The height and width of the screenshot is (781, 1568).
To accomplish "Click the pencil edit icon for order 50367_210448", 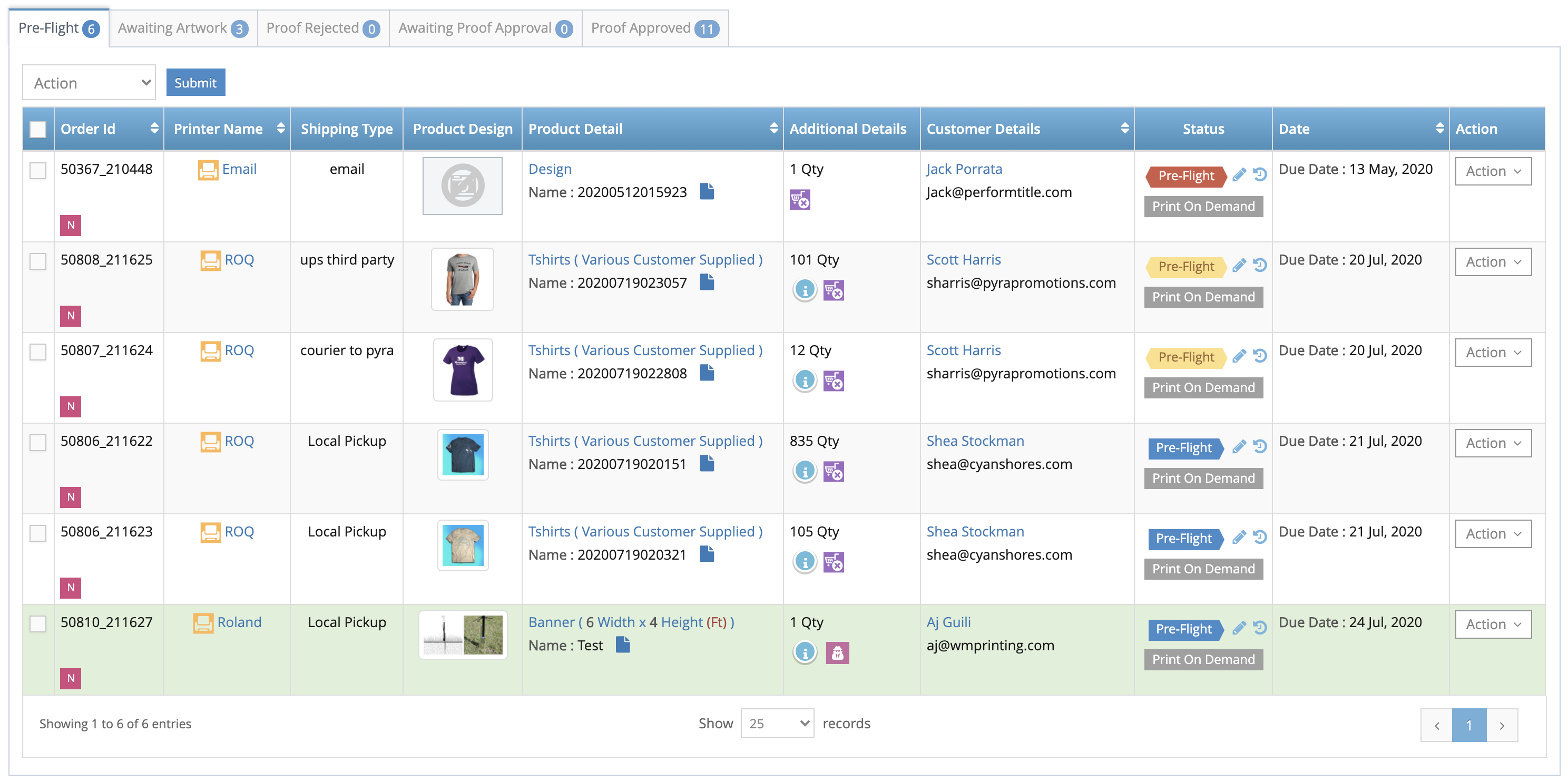I will pos(1239,175).
